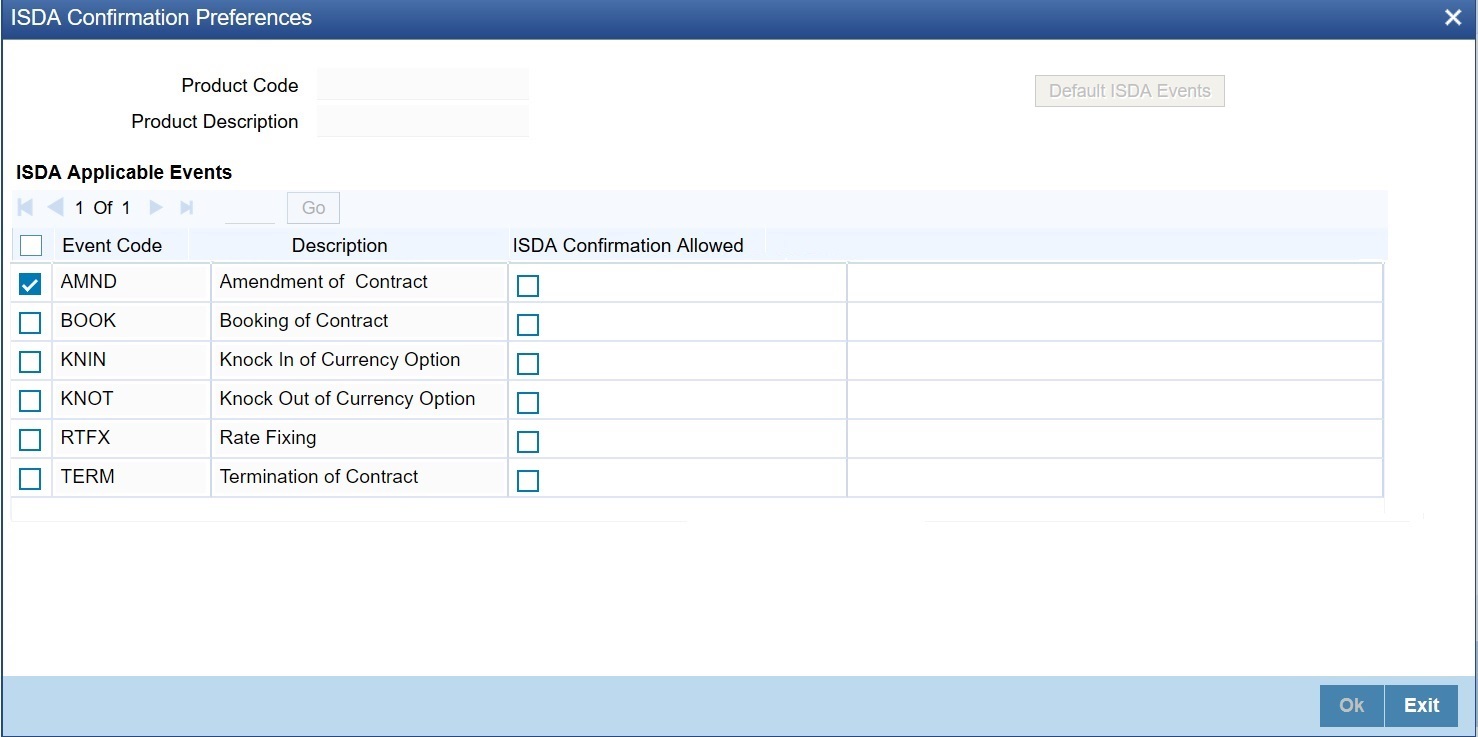Go to next page of events
Image resolution: width=1478 pixels, height=737 pixels.
click(x=156, y=208)
